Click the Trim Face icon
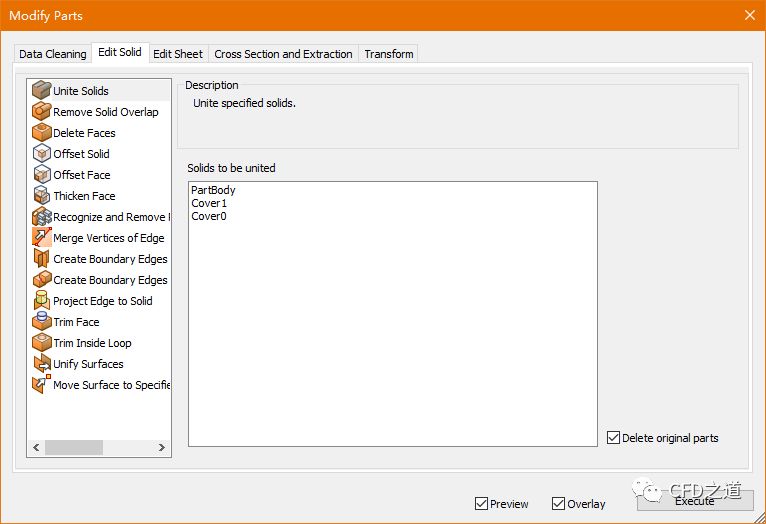766x524 pixels. [x=42, y=321]
